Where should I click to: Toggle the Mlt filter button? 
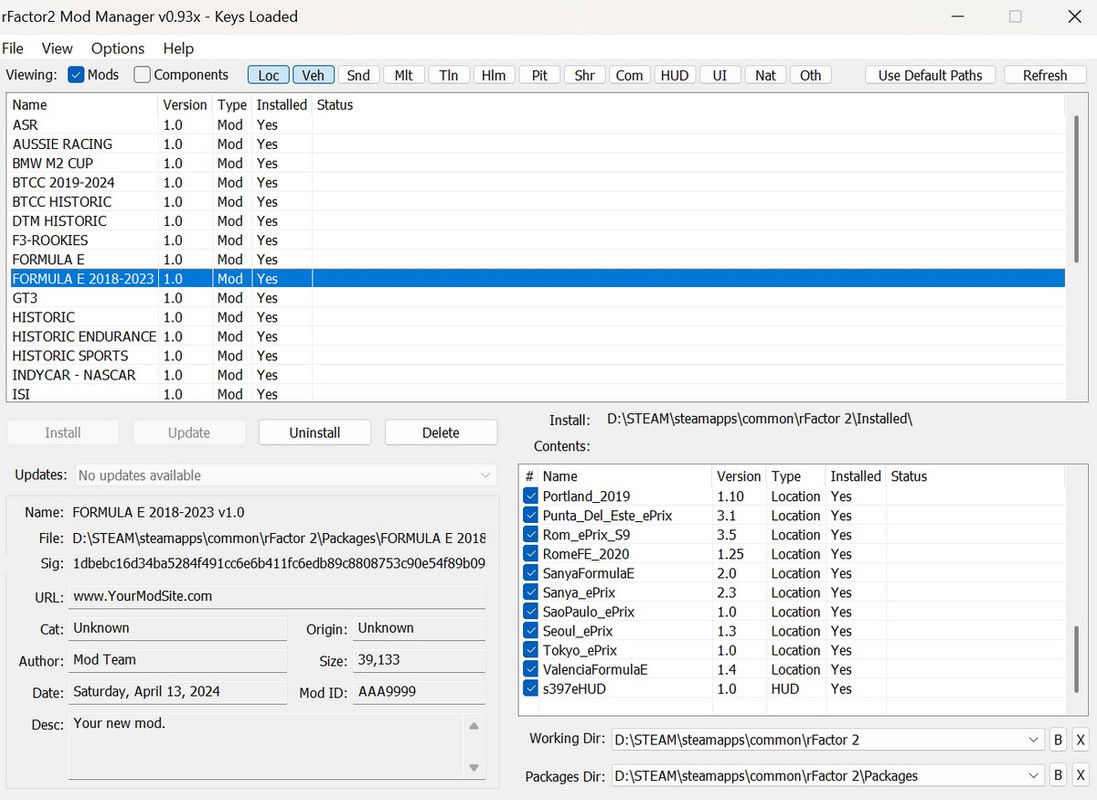pyautogui.click(x=404, y=76)
